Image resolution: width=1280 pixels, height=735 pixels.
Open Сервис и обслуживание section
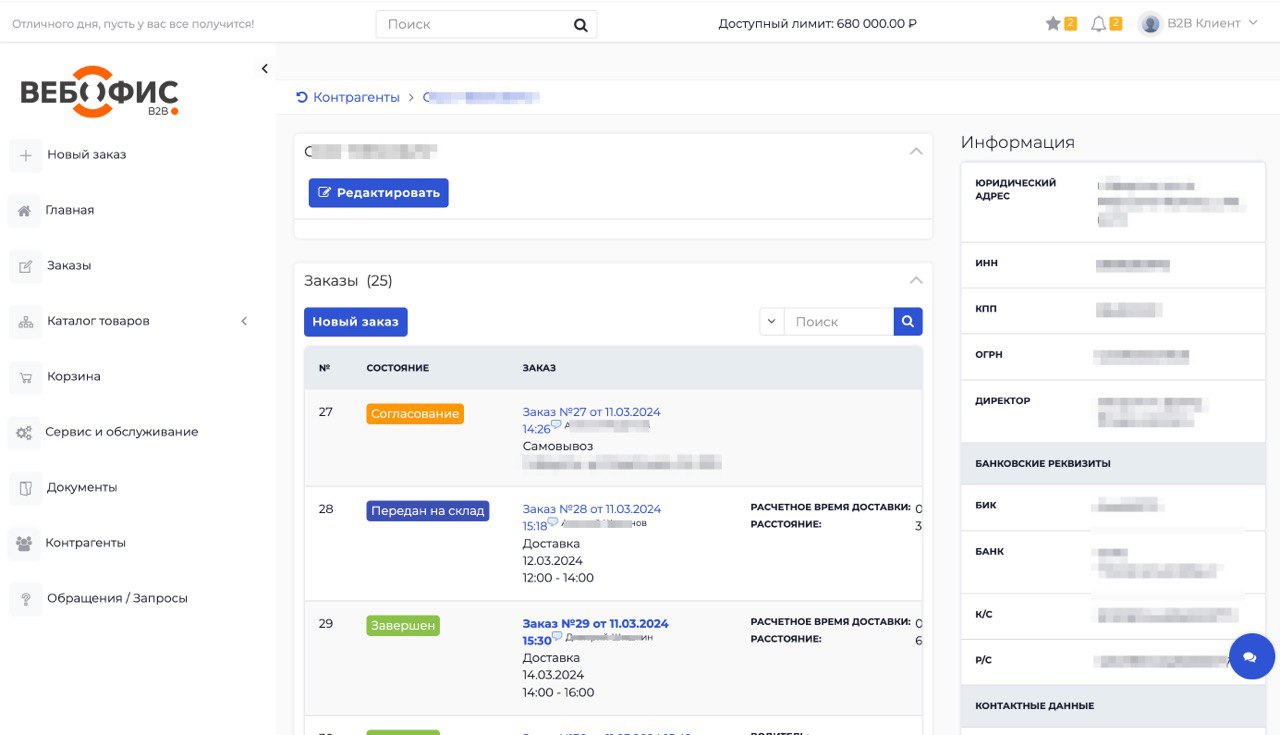(121, 432)
